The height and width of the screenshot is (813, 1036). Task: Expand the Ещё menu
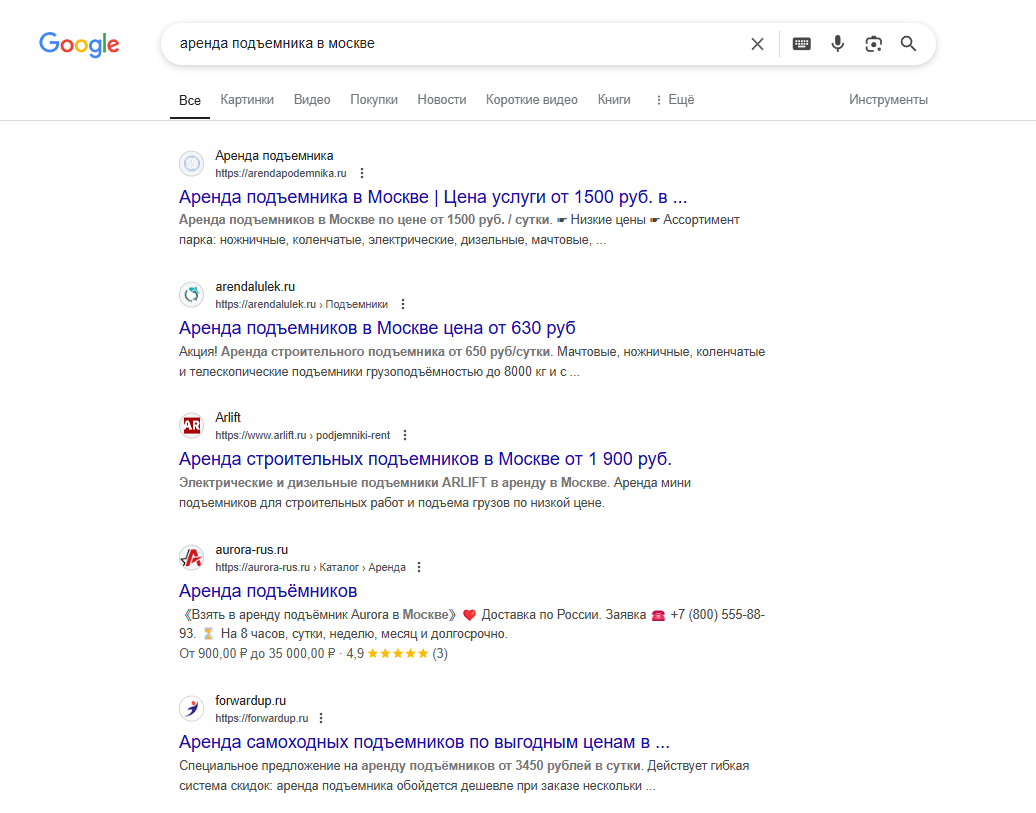[675, 100]
